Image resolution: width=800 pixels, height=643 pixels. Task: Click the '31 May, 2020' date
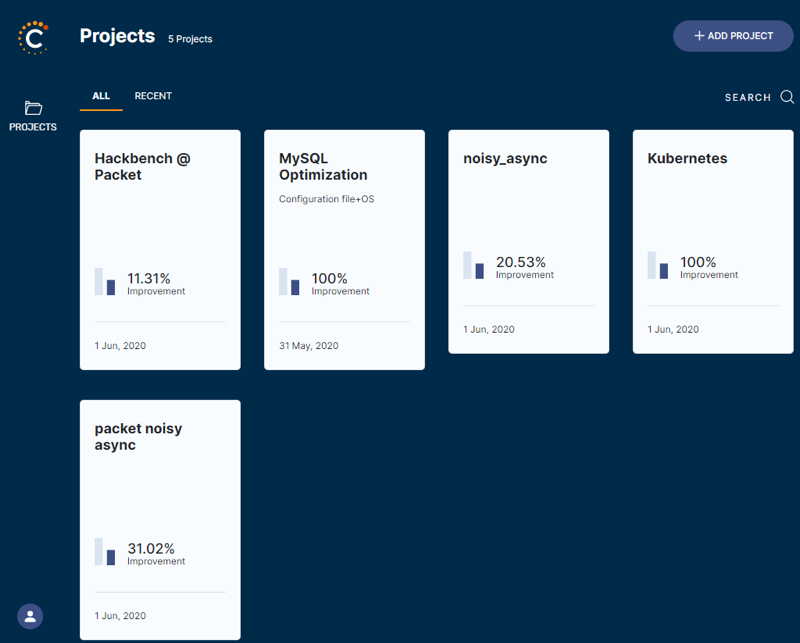309,345
